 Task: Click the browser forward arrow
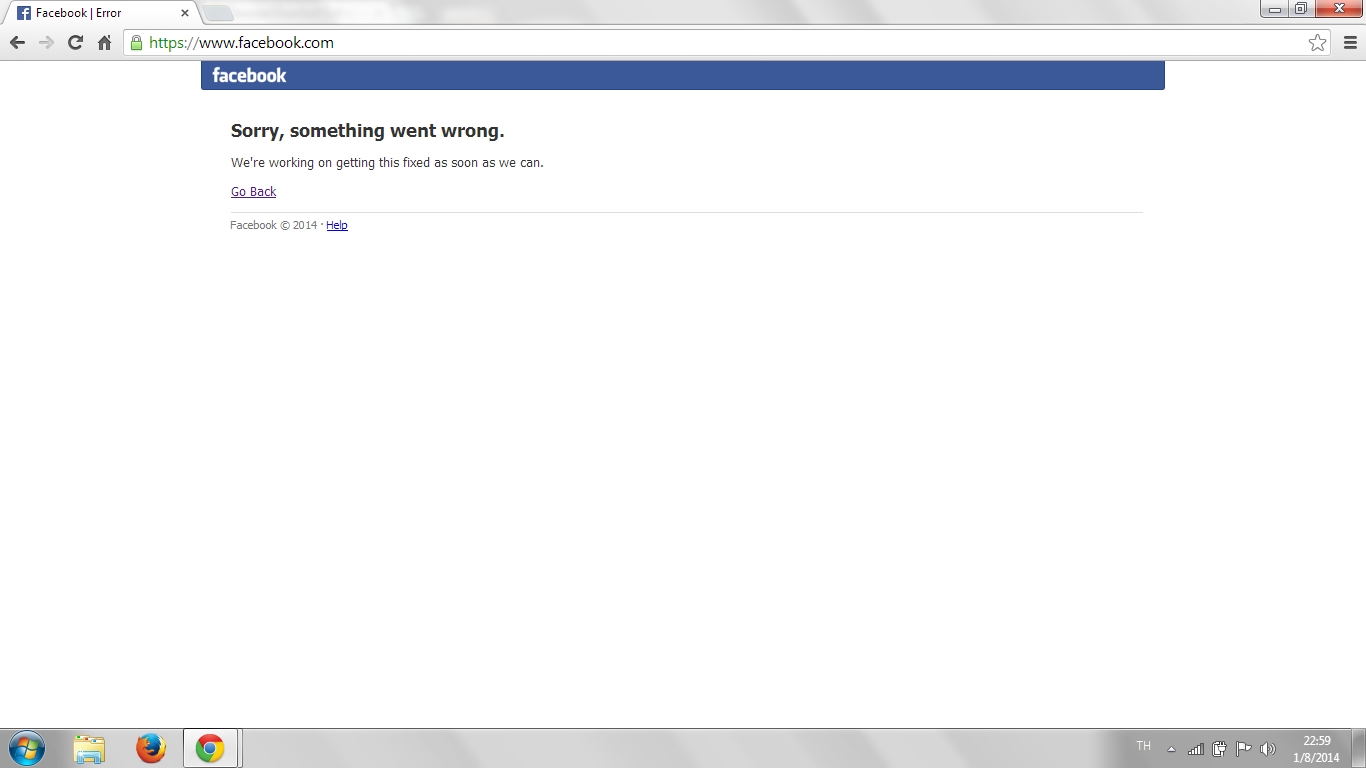[x=46, y=42]
